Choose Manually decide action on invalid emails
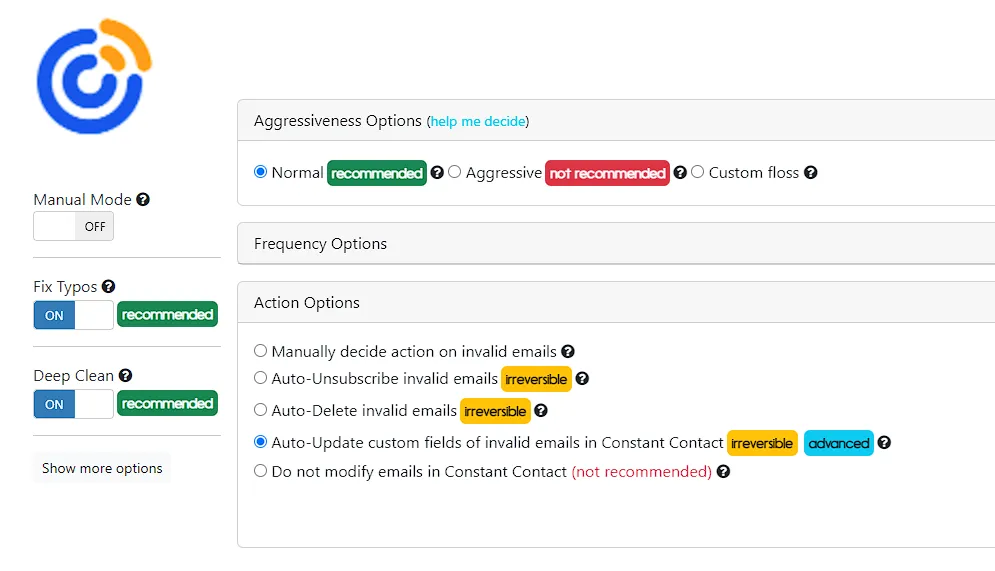Viewport: 995px width, 571px height. tap(260, 351)
